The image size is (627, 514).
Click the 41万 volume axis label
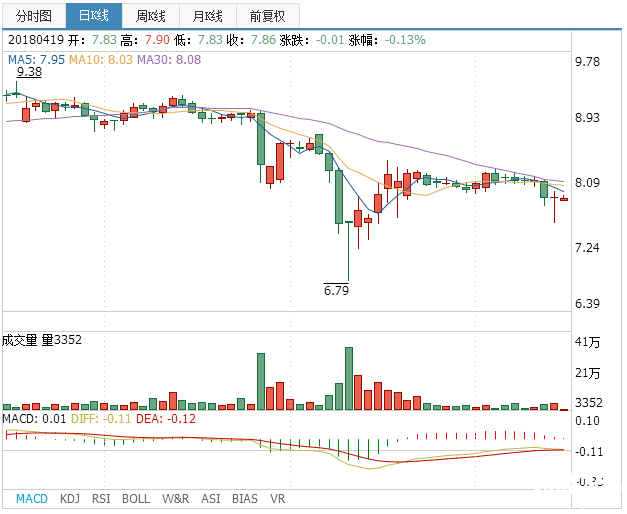coord(587,342)
